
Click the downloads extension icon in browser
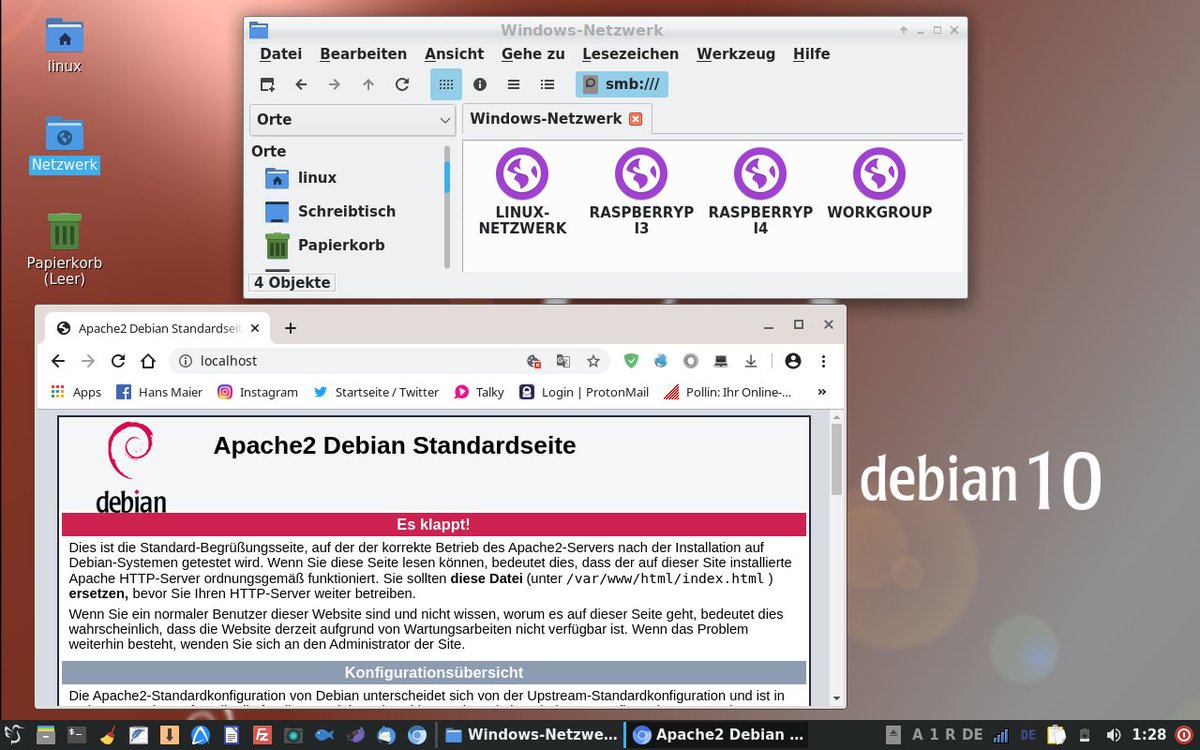751,361
